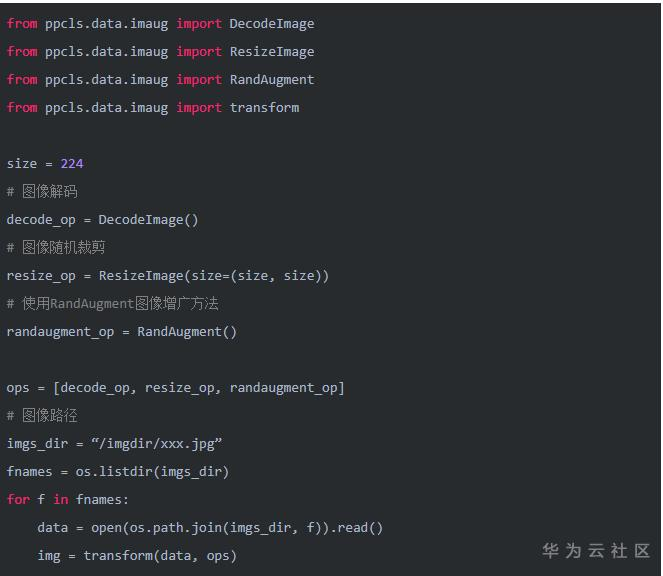
Task: Click the comment '# 图像随机裁剪'
Action: tap(56, 247)
